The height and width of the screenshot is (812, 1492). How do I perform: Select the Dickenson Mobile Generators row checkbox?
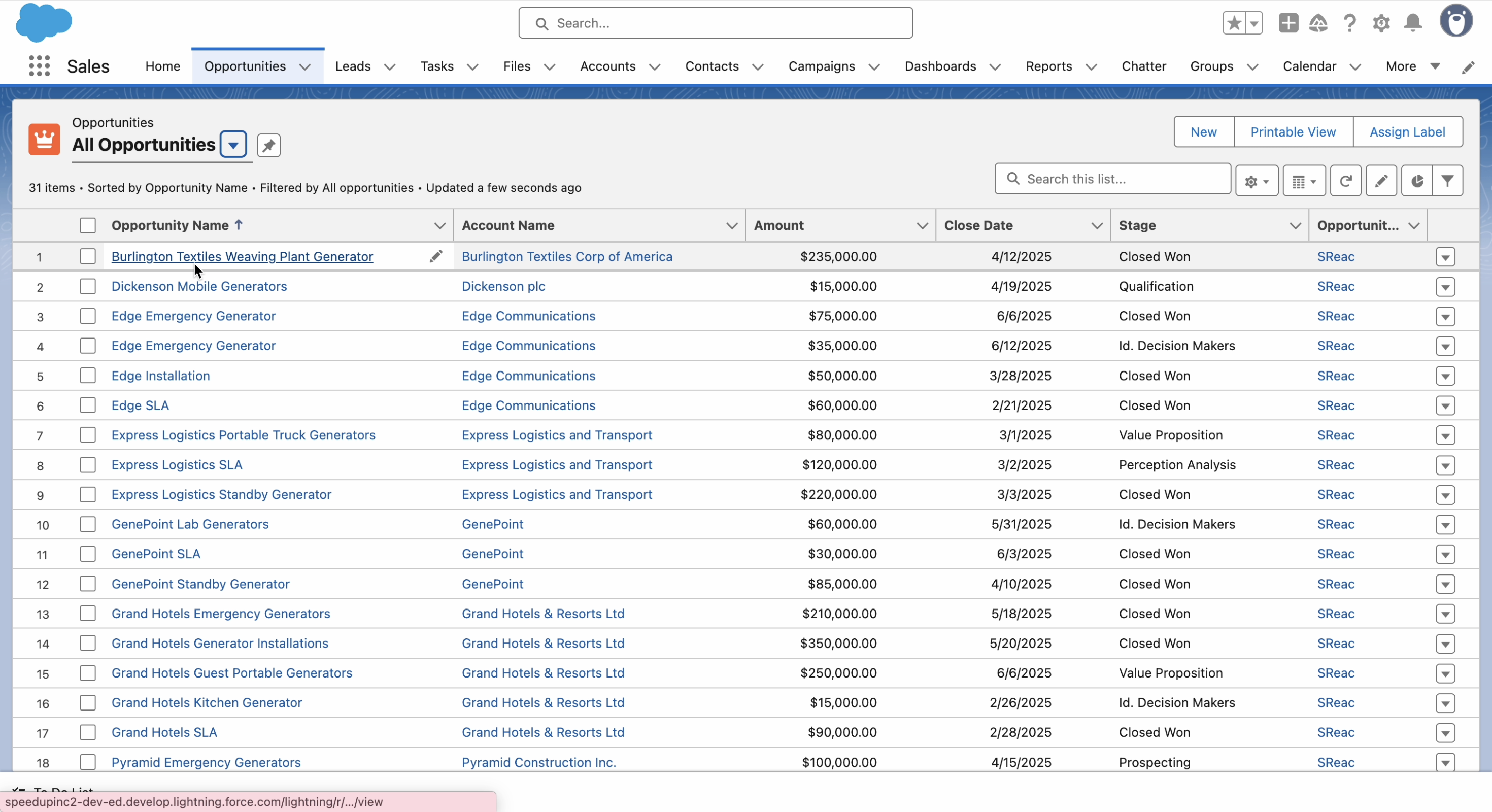coord(87,286)
